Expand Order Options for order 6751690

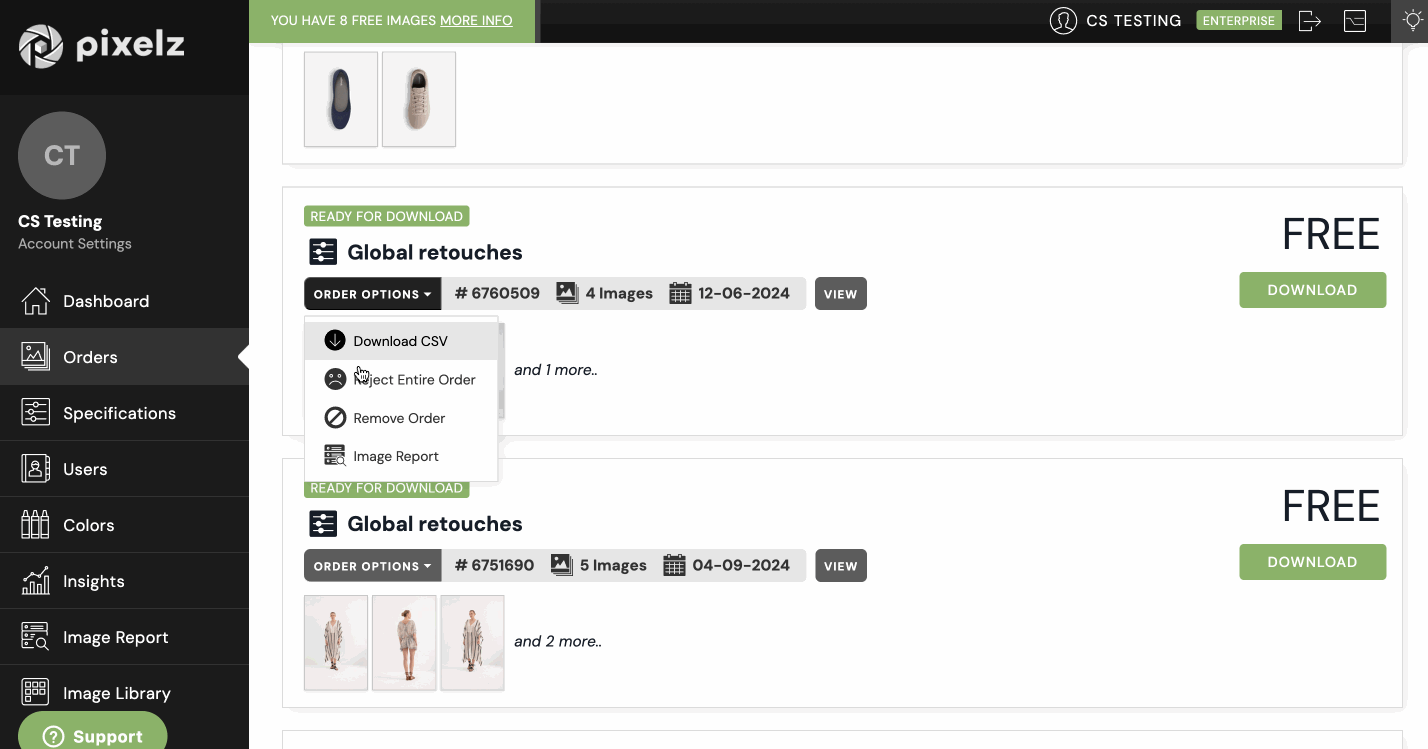tap(372, 566)
